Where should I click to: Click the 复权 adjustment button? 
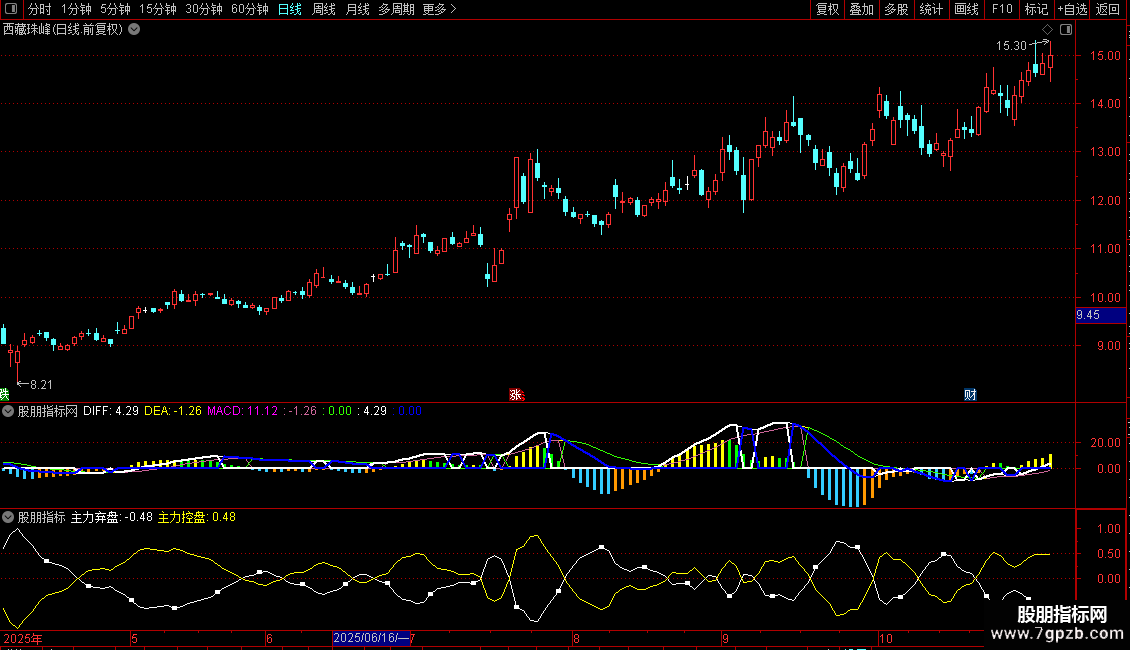click(827, 9)
